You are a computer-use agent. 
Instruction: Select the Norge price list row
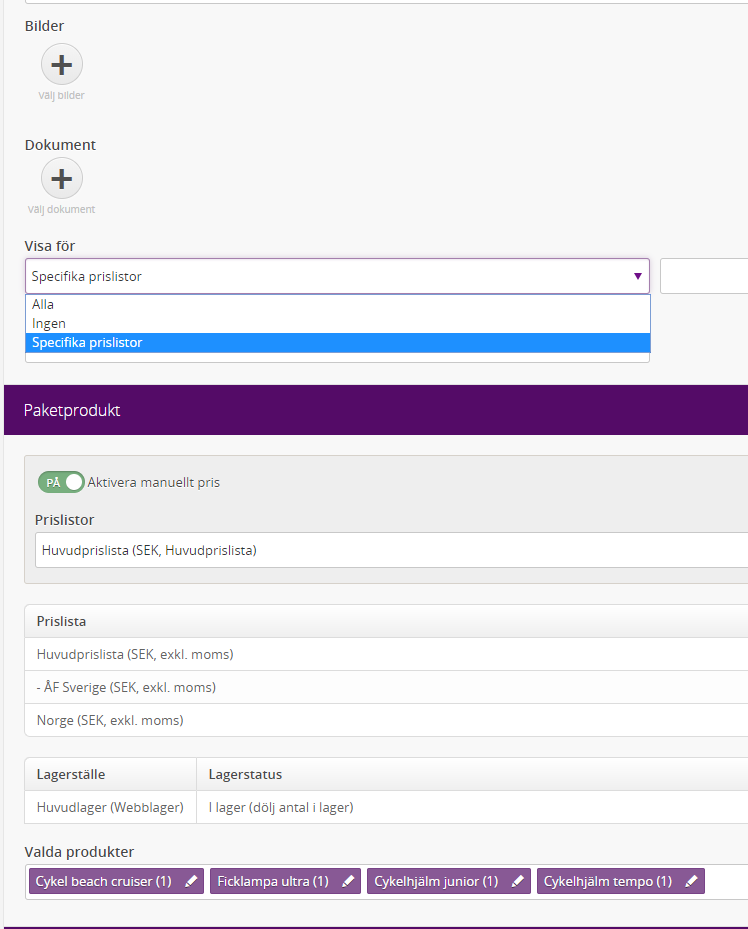coord(386,720)
